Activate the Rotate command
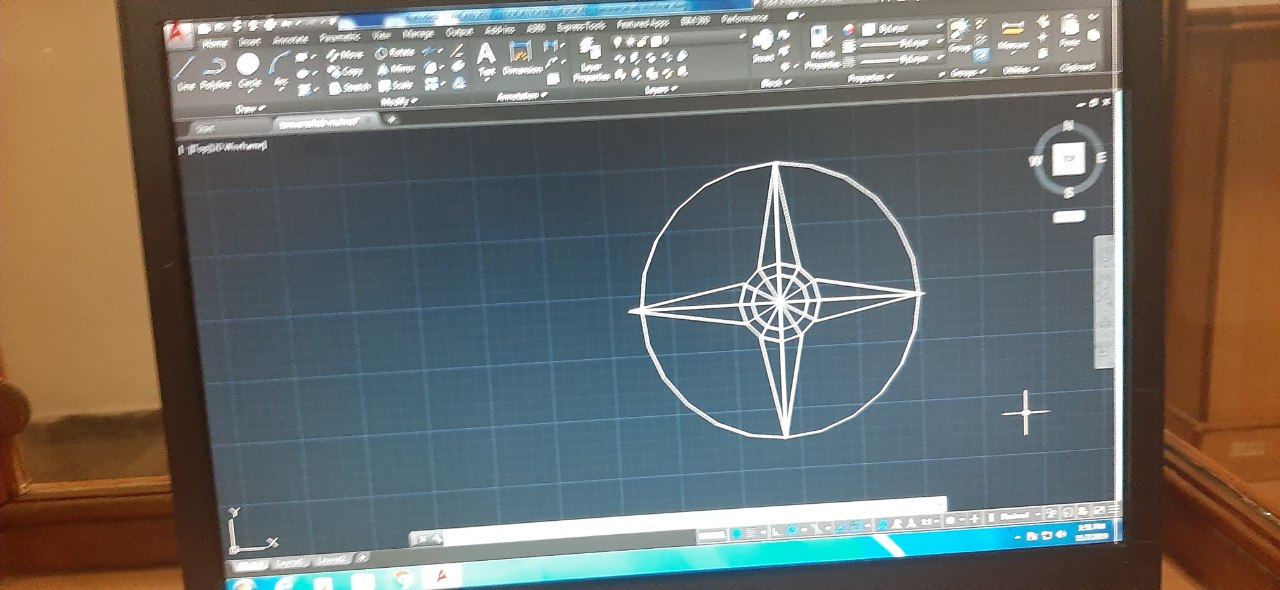1280x590 pixels. pos(396,52)
